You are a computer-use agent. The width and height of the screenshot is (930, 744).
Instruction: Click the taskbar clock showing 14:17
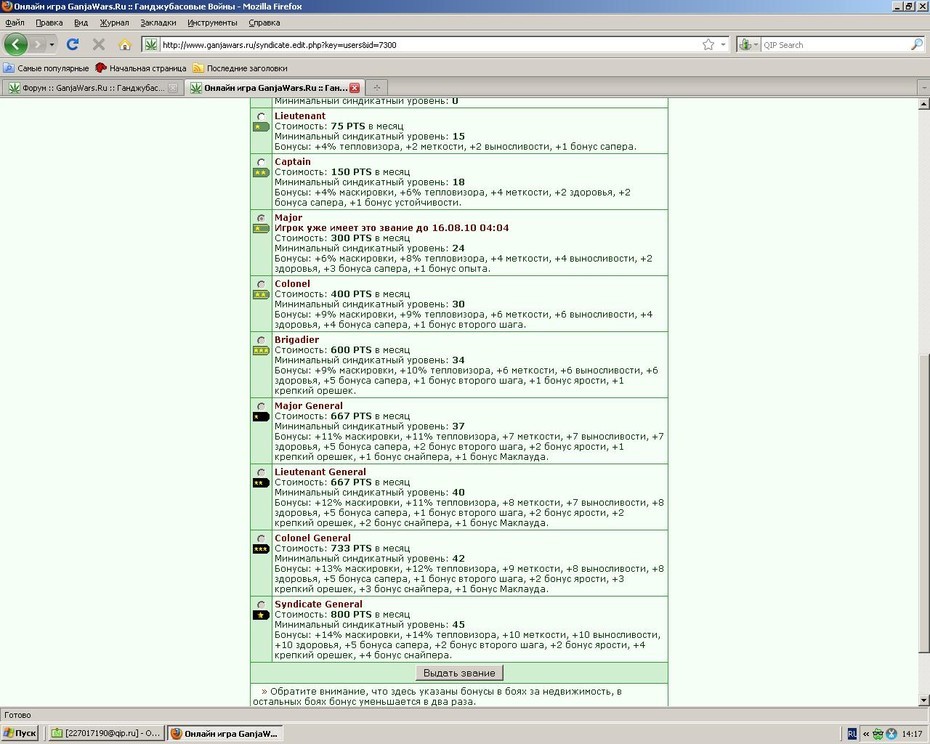[x=912, y=734]
